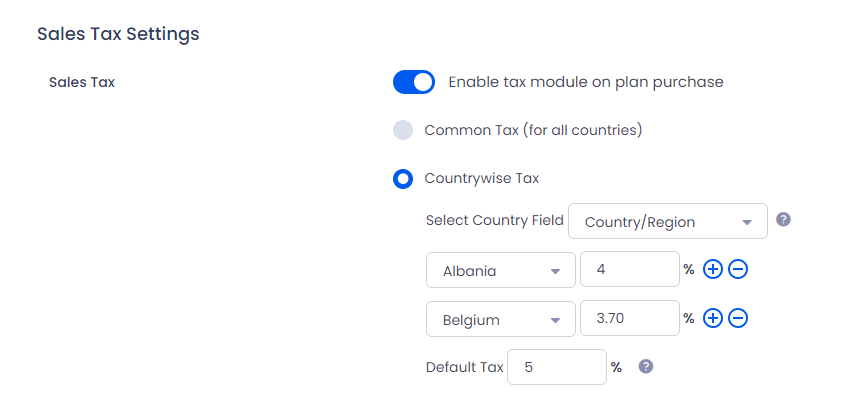Add a country row after Belgium
Viewport: 853px width, 406px height.
tap(713, 318)
